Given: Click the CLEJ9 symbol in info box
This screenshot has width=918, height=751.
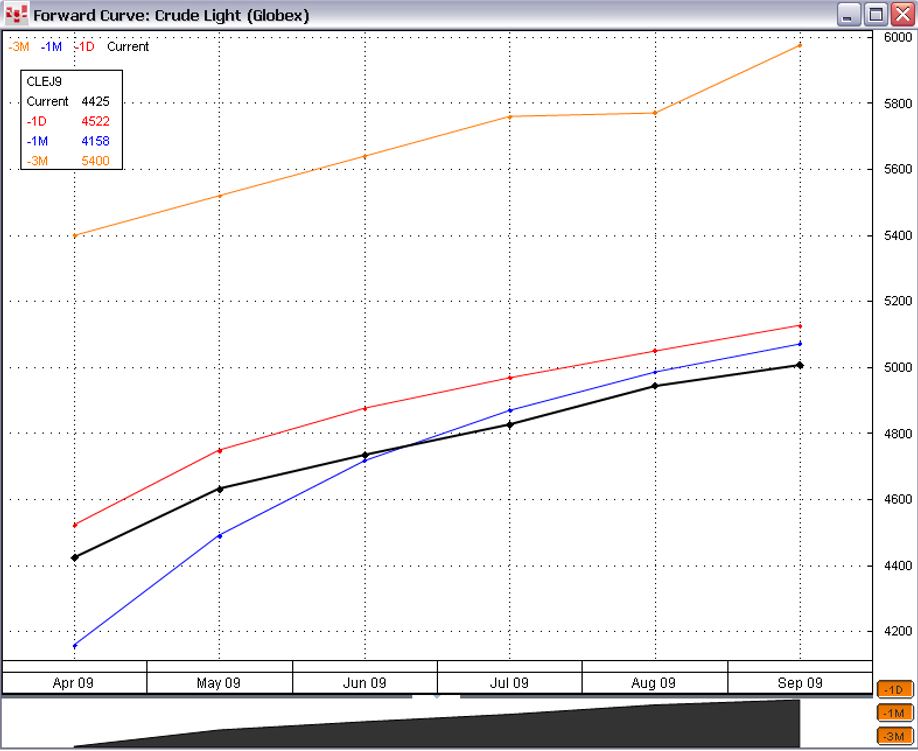Looking at the screenshot, I should point(44,82).
